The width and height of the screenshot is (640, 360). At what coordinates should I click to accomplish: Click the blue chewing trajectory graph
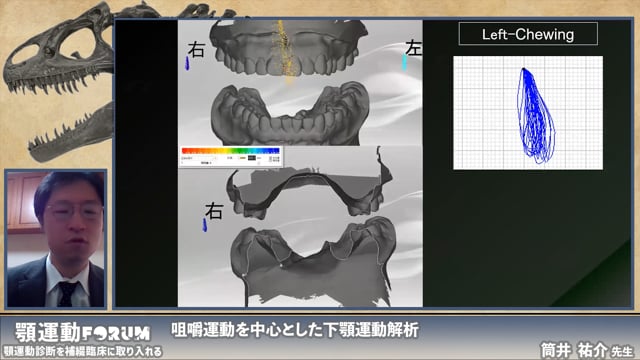pyautogui.click(x=528, y=113)
